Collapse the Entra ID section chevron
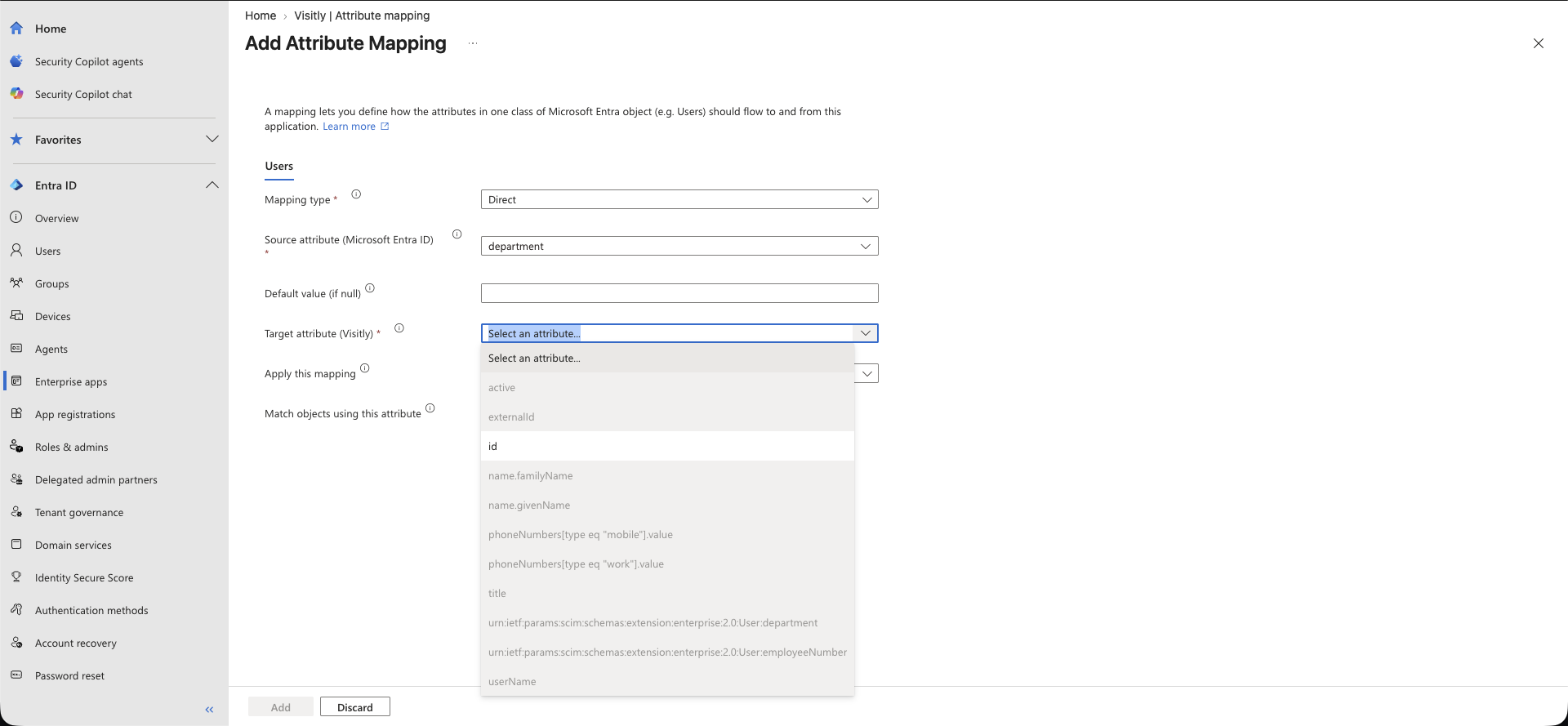This screenshot has width=1568, height=726. 212,185
